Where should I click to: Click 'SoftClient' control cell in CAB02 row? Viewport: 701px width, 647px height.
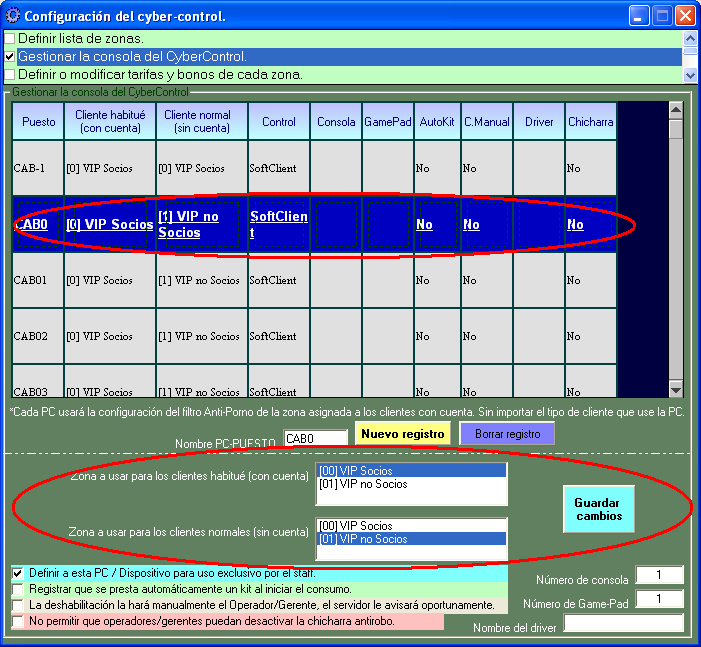(279, 336)
